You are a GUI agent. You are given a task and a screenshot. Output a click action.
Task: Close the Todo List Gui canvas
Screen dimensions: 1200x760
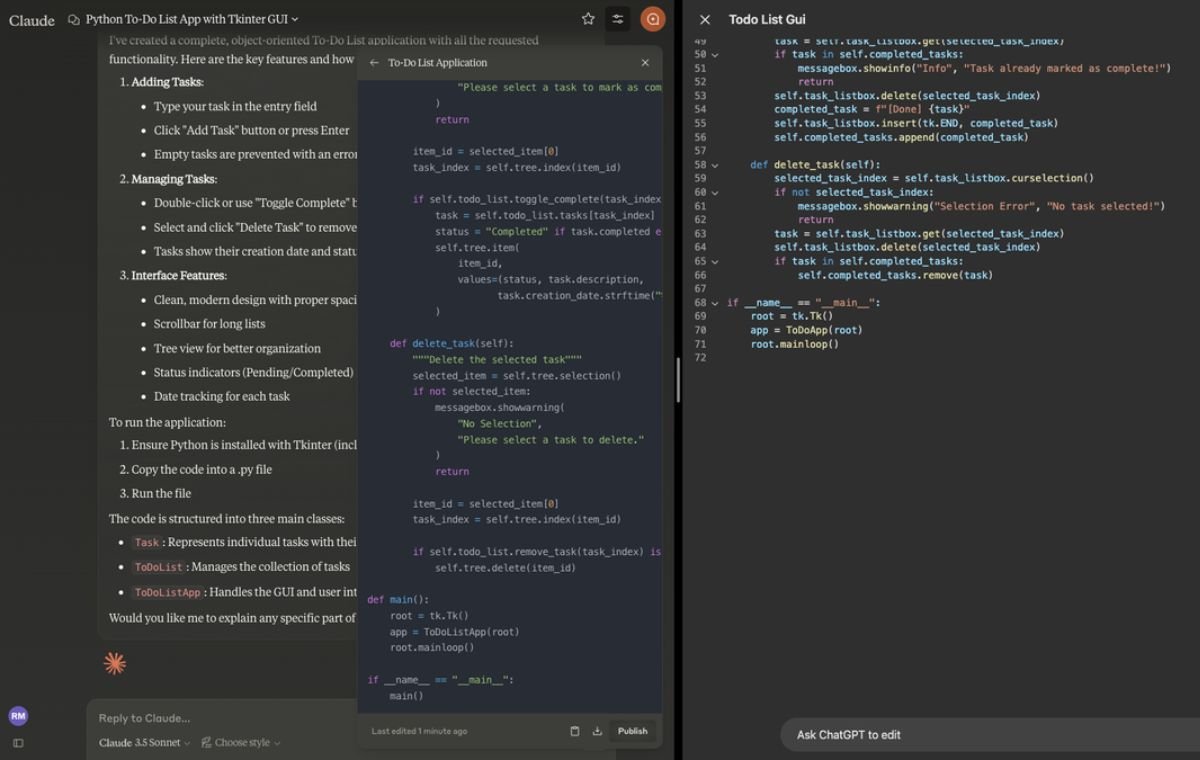705,19
